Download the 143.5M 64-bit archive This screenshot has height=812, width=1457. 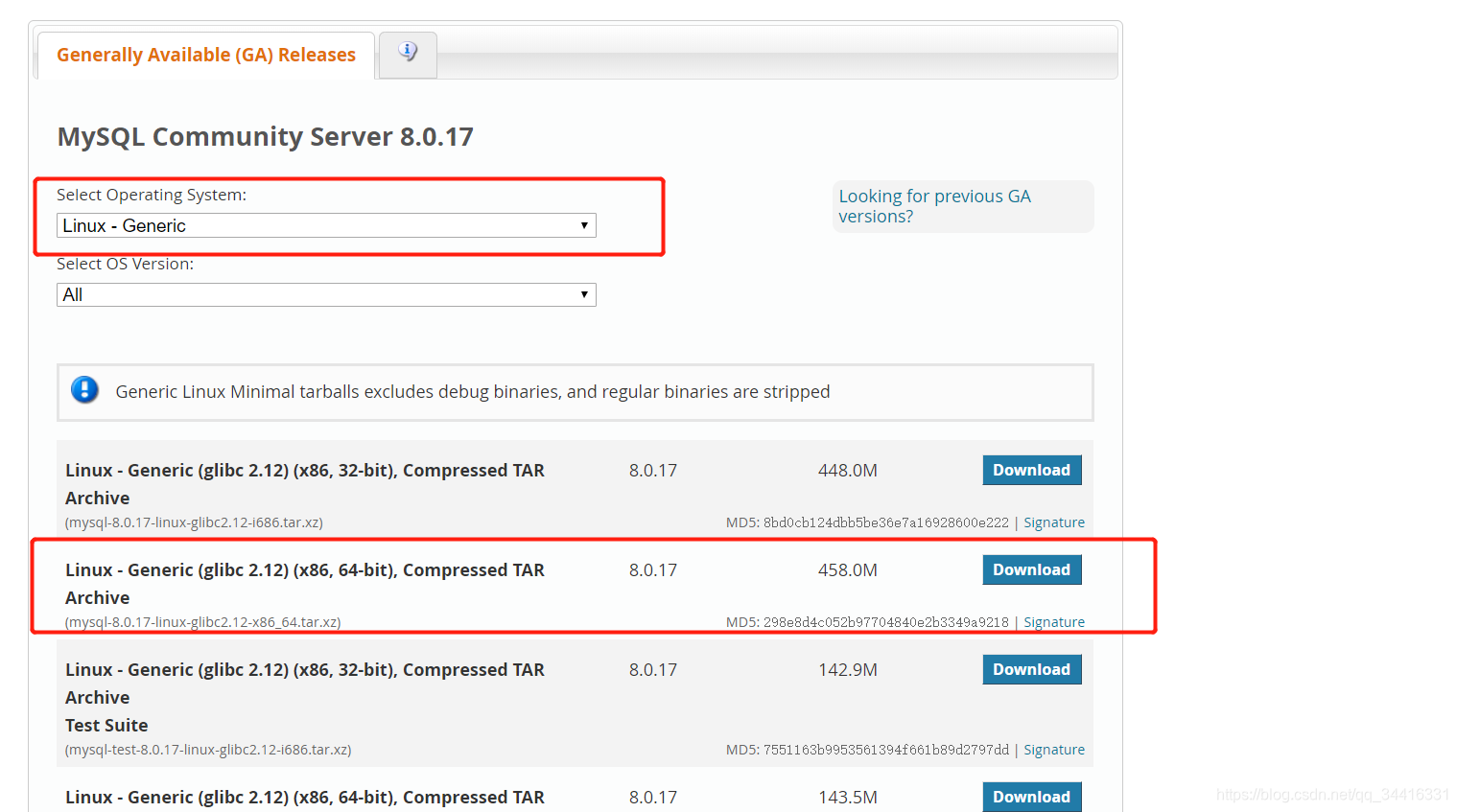coord(1031,797)
